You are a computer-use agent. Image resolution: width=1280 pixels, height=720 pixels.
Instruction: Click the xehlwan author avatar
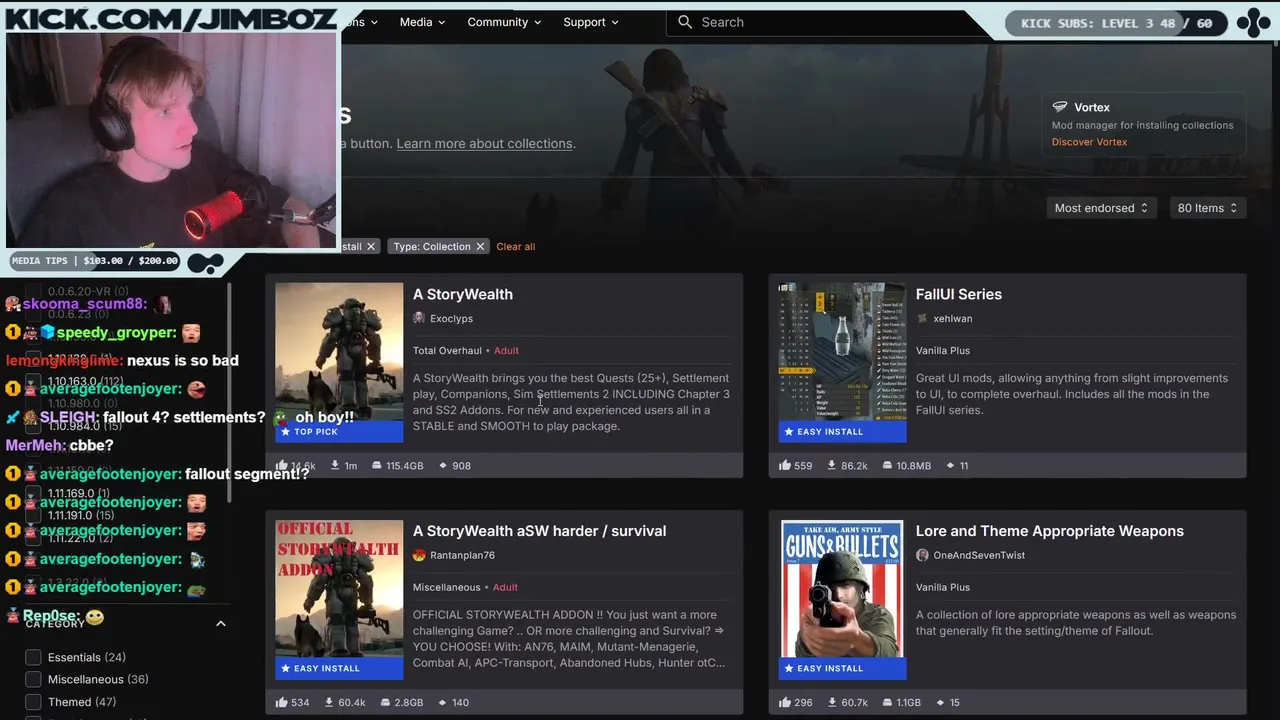[x=922, y=318]
